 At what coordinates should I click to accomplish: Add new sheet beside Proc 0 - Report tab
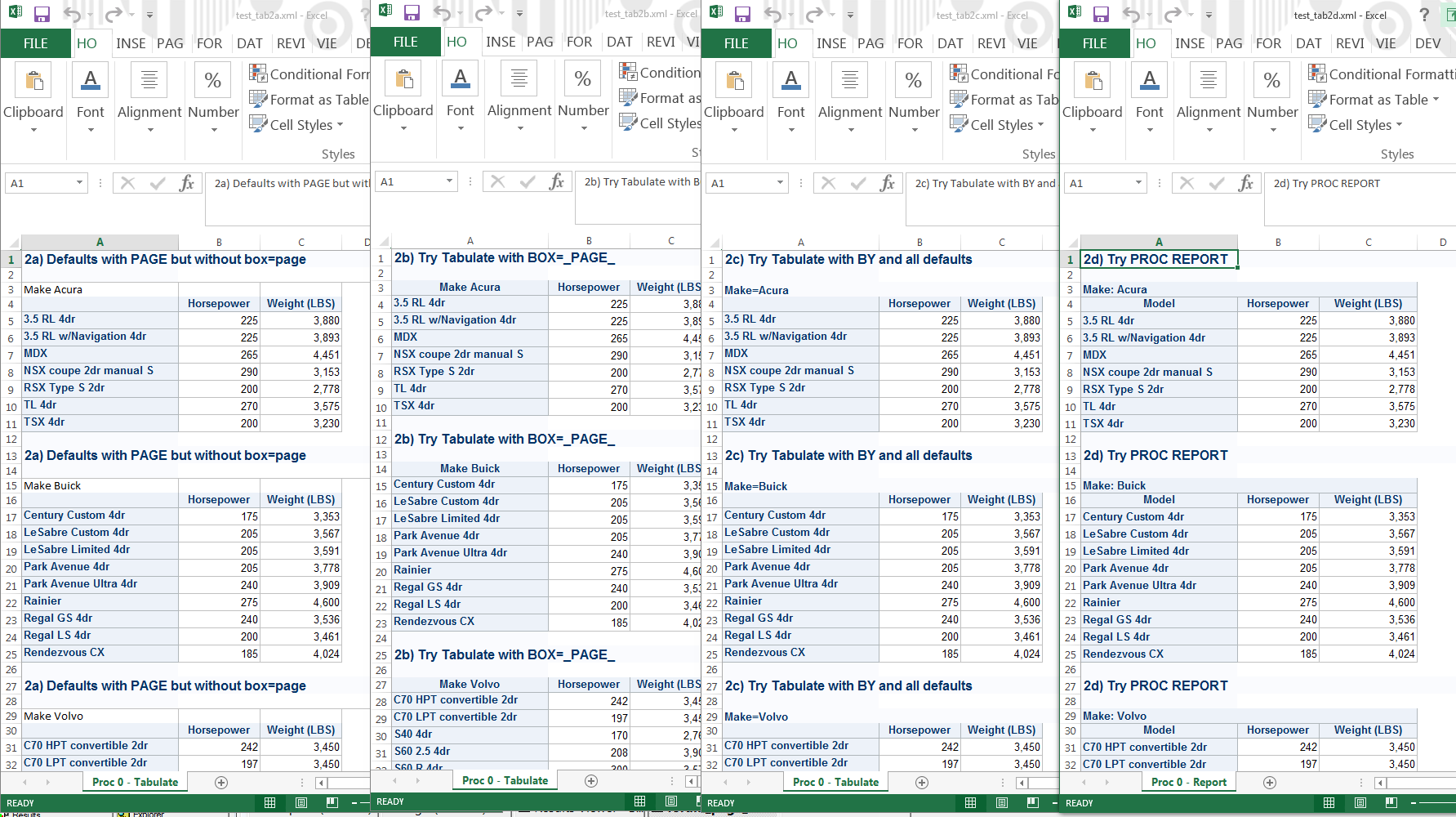(1270, 782)
